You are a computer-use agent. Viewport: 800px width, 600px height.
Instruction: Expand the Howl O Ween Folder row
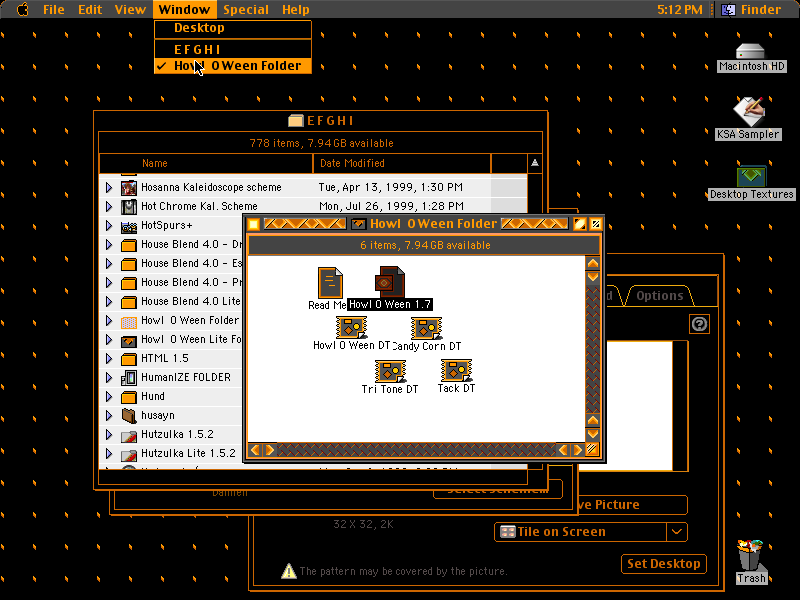point(109,320)
